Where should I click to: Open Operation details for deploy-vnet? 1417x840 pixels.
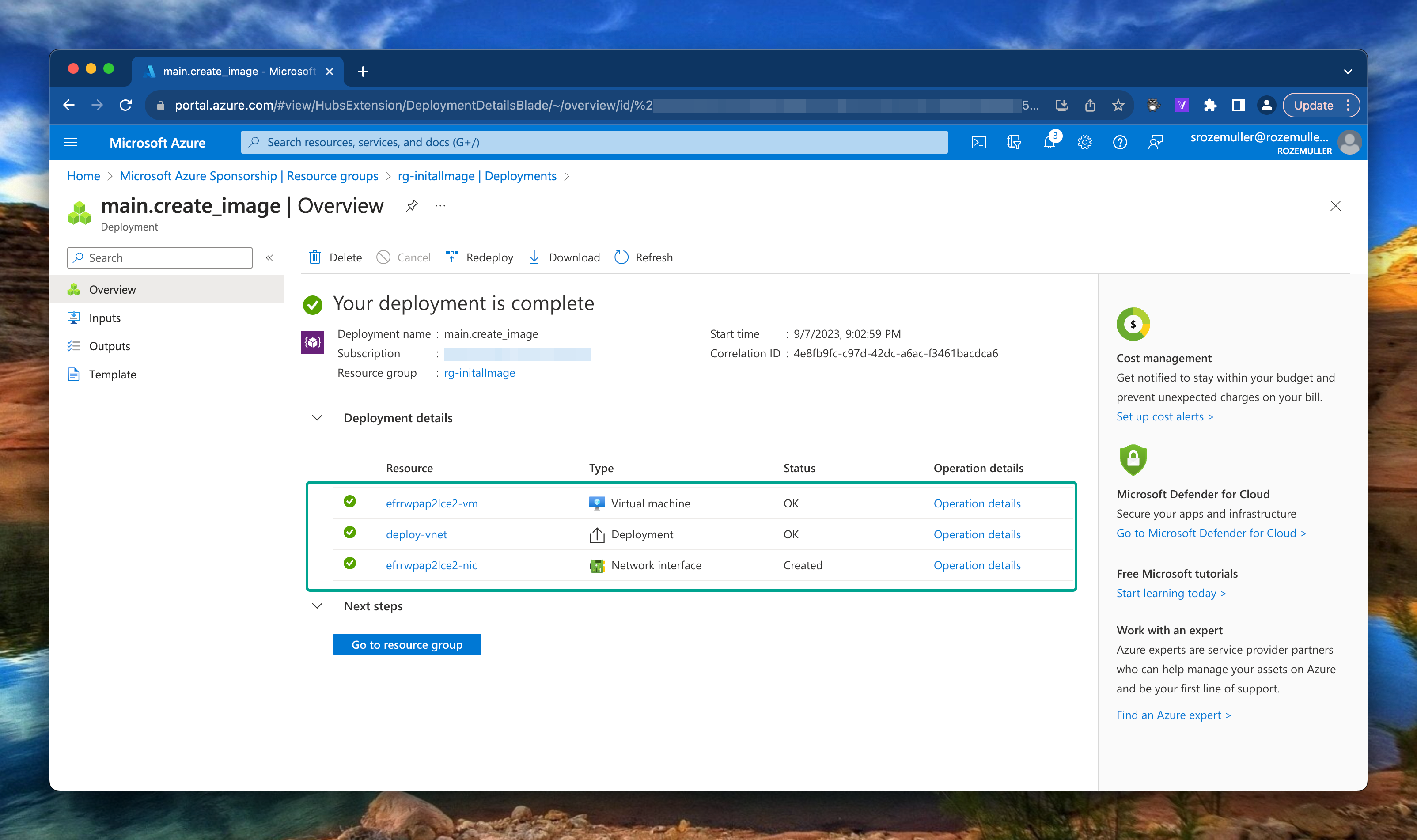tap(977, 534)
